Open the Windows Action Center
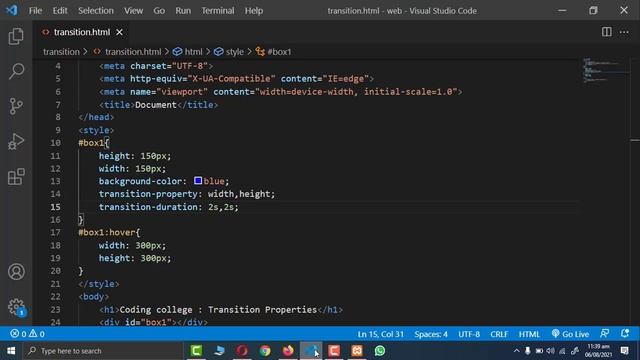Screen dimensions: 640x360 [x=625, y=351]
